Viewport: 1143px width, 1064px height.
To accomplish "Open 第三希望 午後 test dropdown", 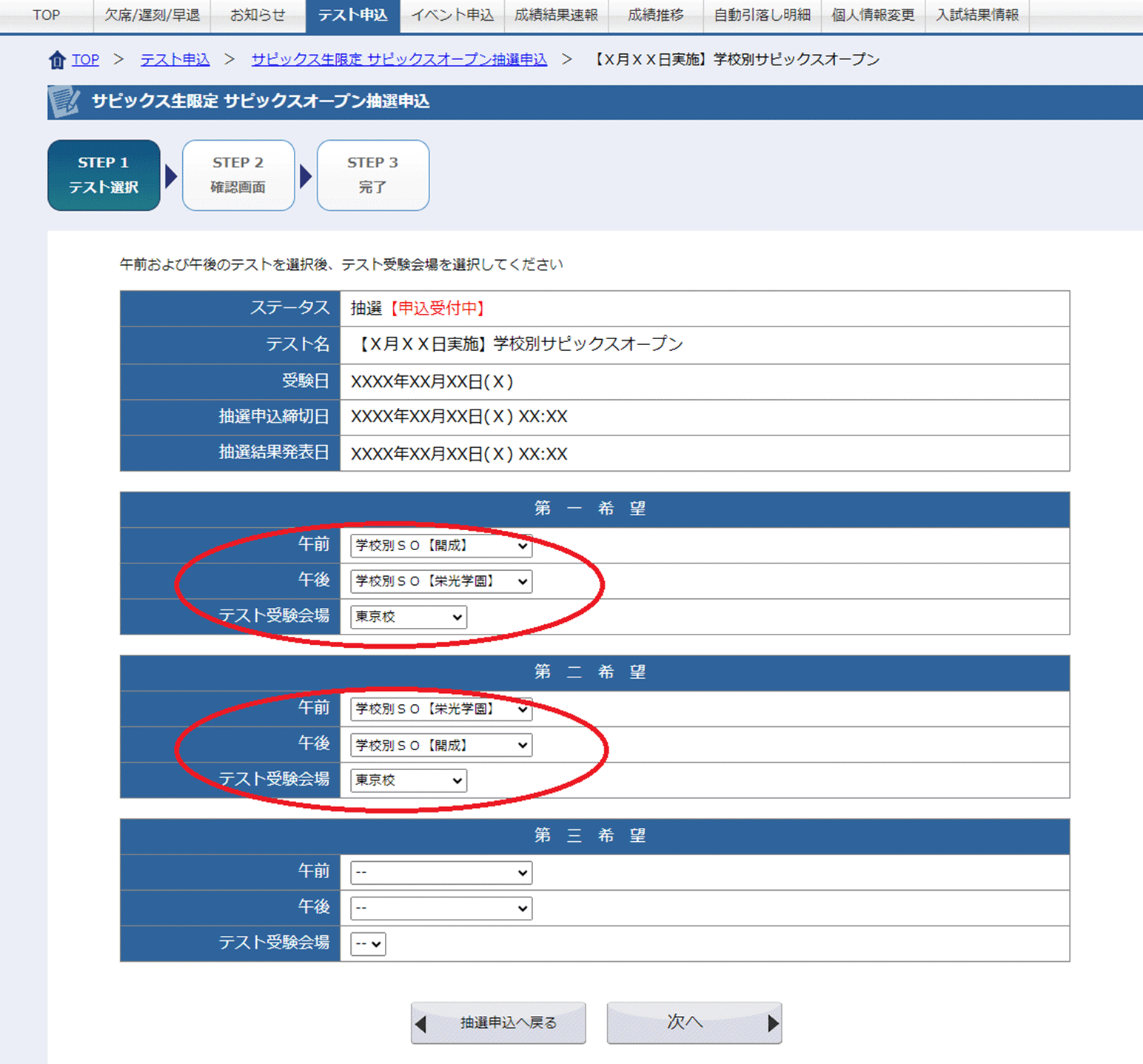I will pyautogui.click(x=441, y=908).
